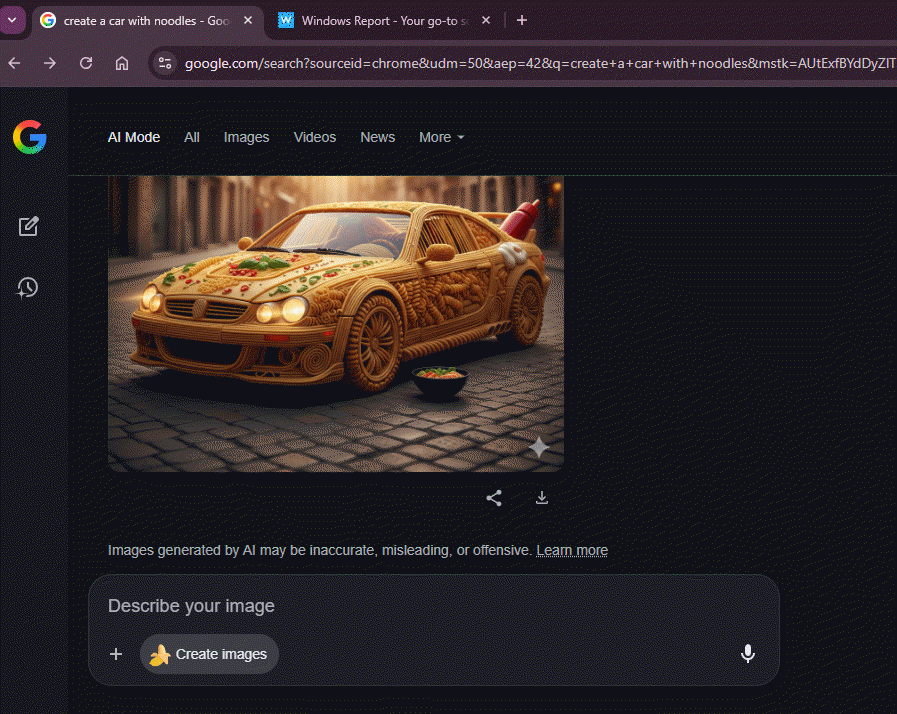Viewport: 897px width, 714px height.
Task: Open the browser home page
Action: click(x=122, y=63)
